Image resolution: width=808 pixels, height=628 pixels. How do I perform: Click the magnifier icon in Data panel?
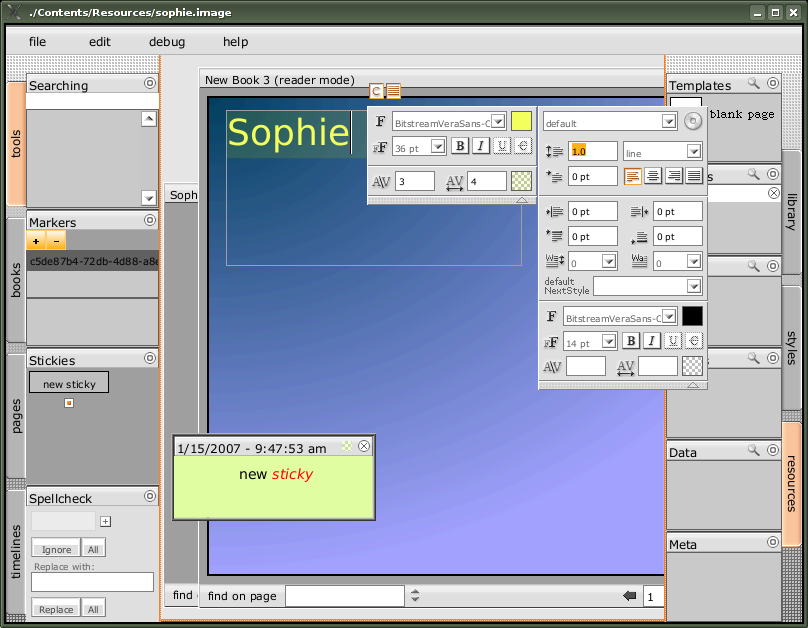753,450
